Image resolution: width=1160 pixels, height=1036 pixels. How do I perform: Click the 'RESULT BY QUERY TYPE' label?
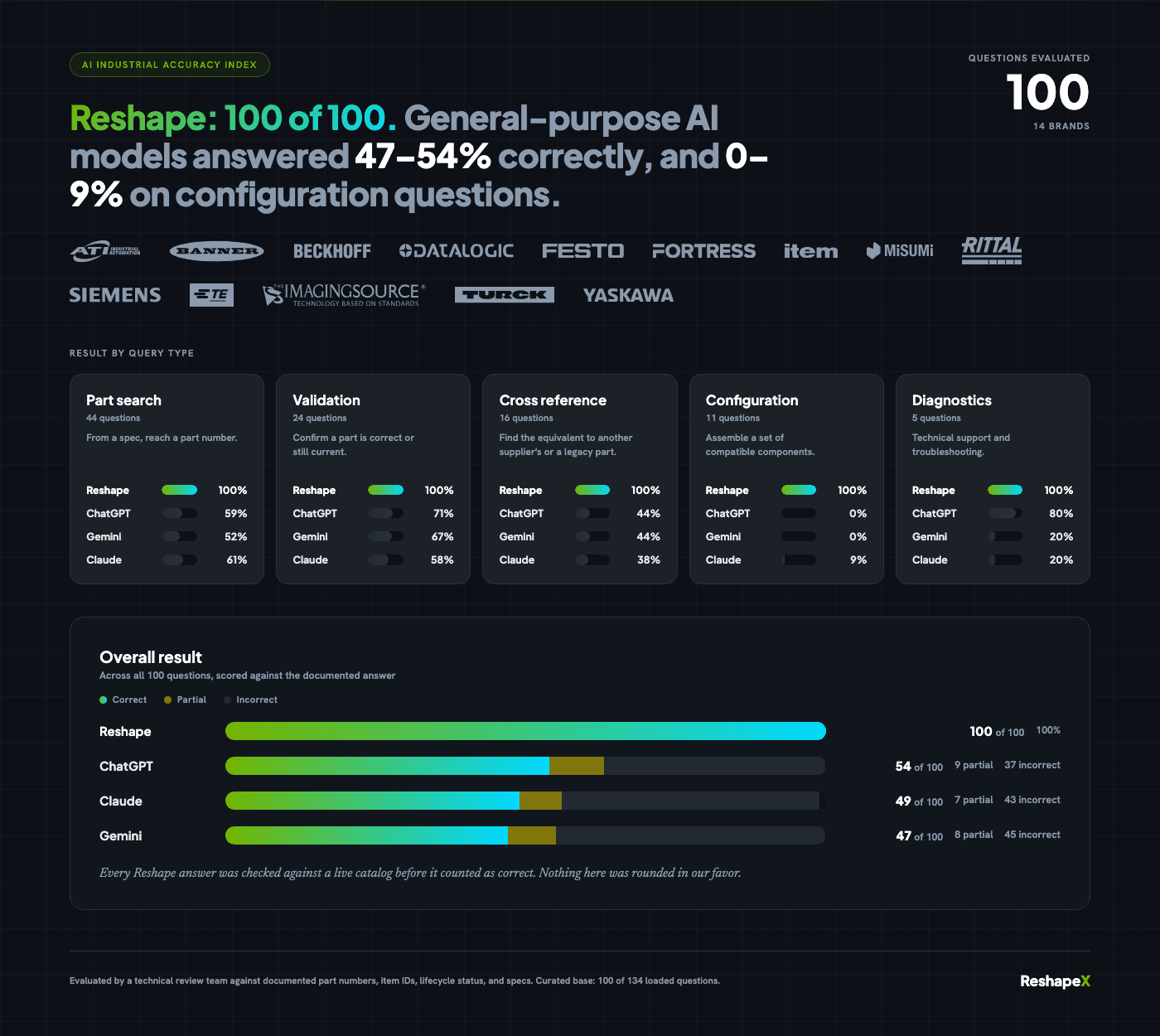[x=132, y=353]
